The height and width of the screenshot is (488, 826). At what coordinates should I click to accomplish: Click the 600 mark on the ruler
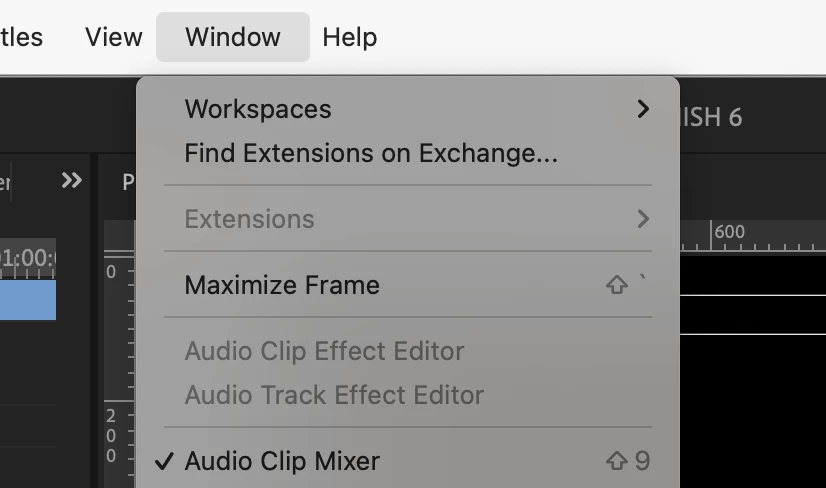tap(729, 232)
